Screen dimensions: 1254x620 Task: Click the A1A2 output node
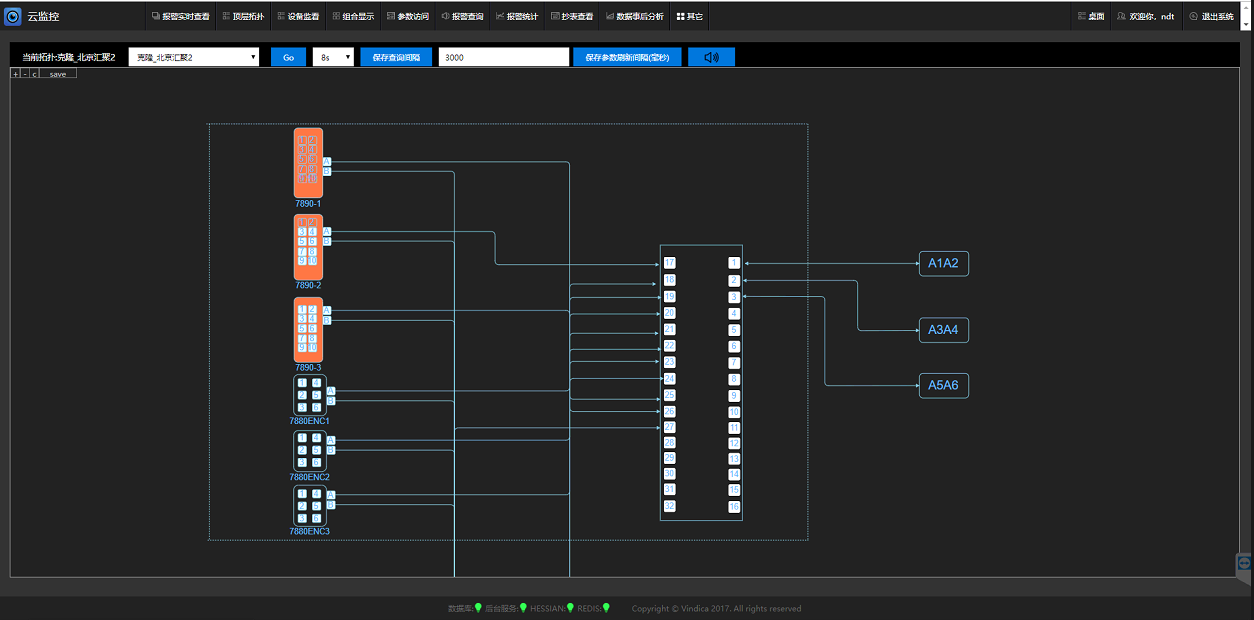coord(943,264)
